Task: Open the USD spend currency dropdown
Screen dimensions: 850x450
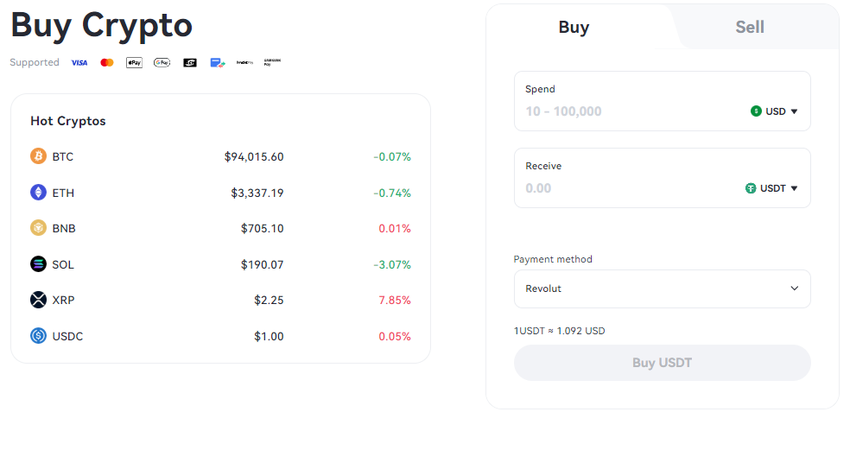Action: point(775,111)
